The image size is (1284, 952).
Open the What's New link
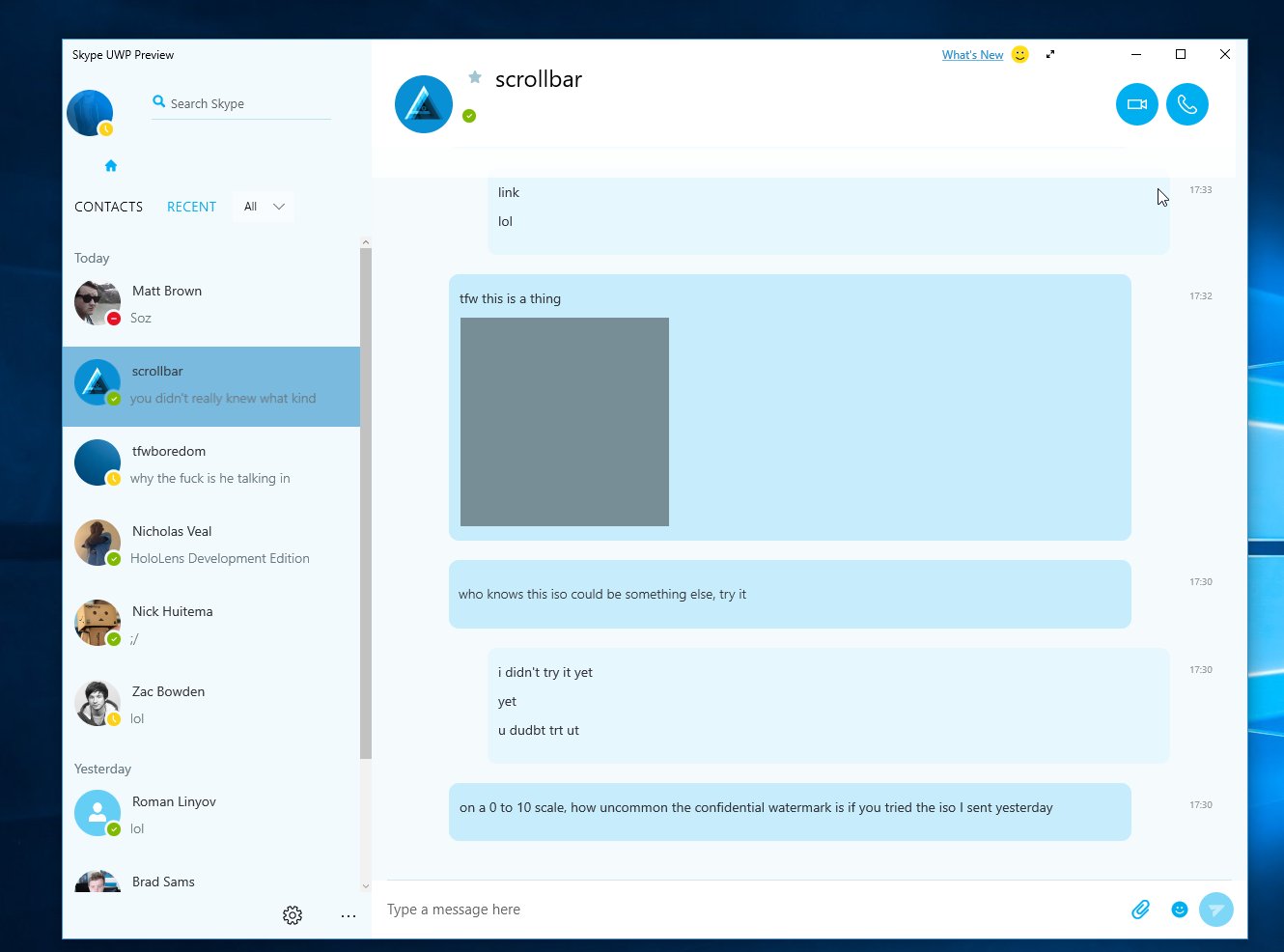click(972, 55)
